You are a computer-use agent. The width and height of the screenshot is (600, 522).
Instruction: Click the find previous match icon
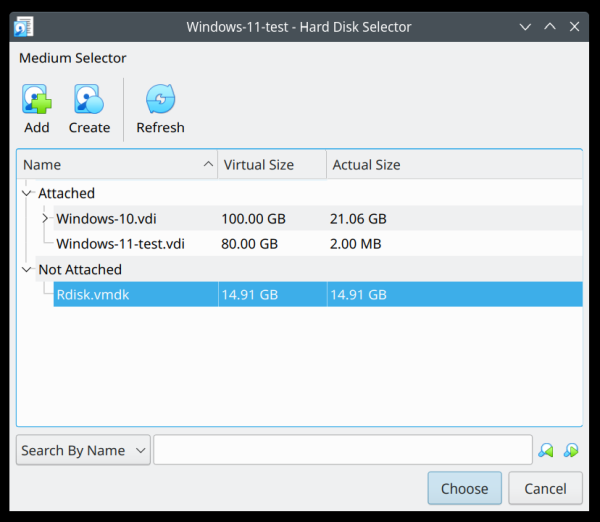coord(545,451)
